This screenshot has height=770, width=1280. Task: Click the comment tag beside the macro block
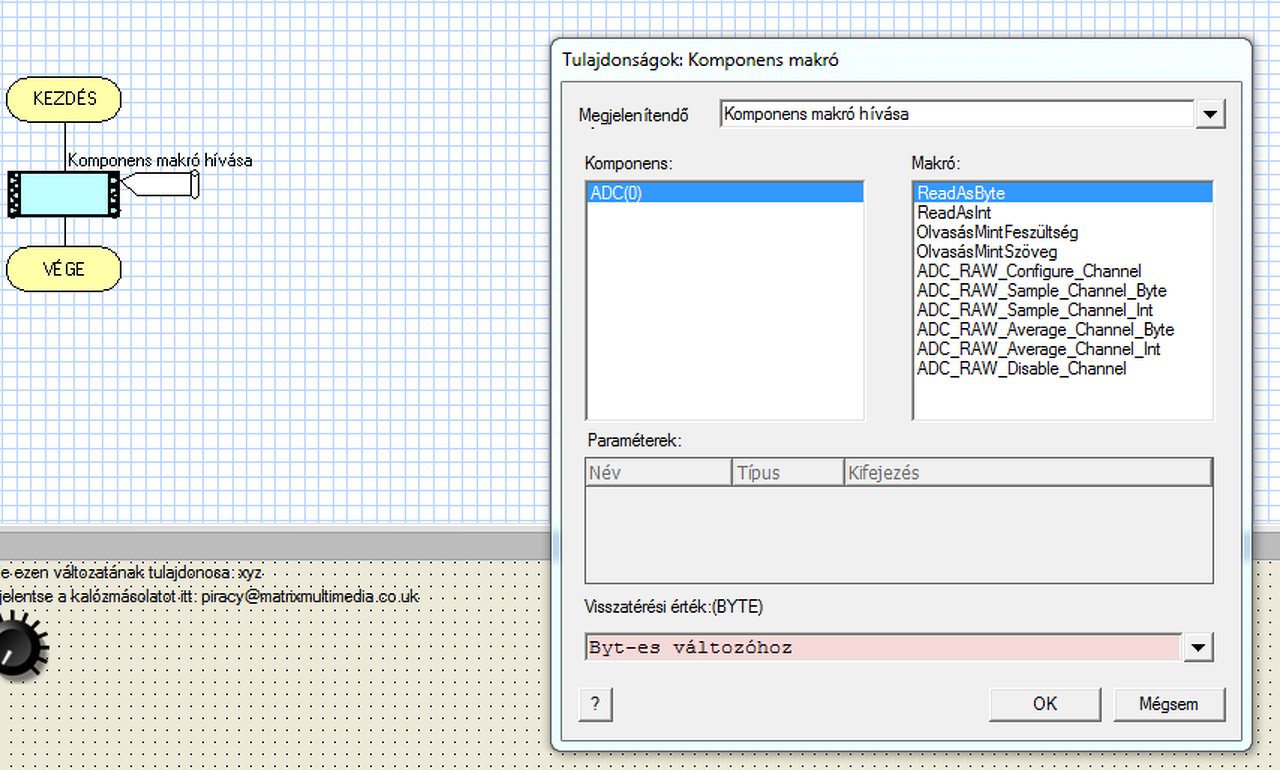coord(160,185)
